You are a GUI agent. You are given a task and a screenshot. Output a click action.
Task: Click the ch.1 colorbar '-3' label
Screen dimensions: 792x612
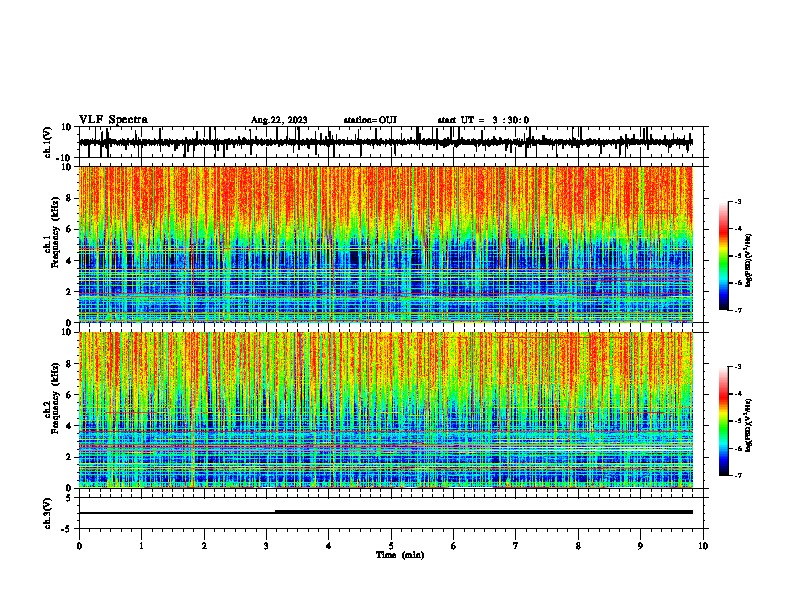737,201
